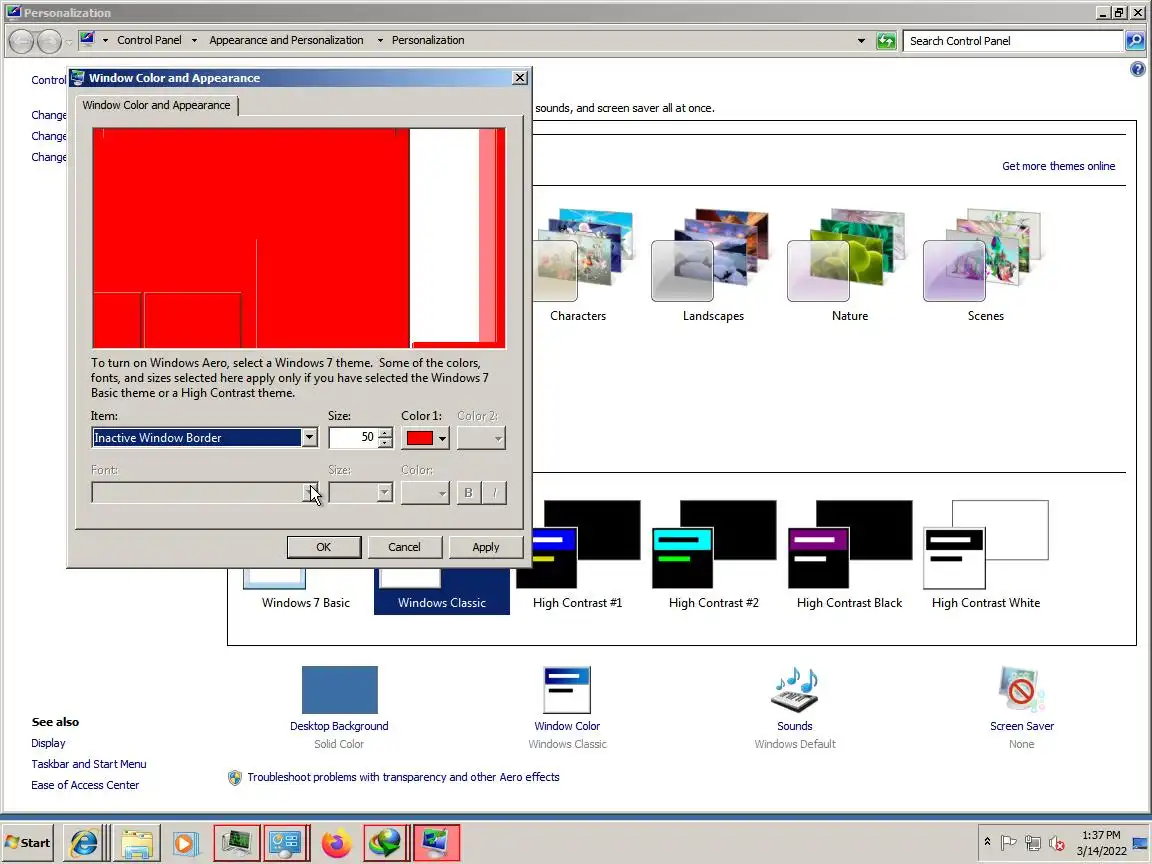Open recent pages dropdown beside nav arrows
1152x864 pixels.
click(x=68, y=42)
